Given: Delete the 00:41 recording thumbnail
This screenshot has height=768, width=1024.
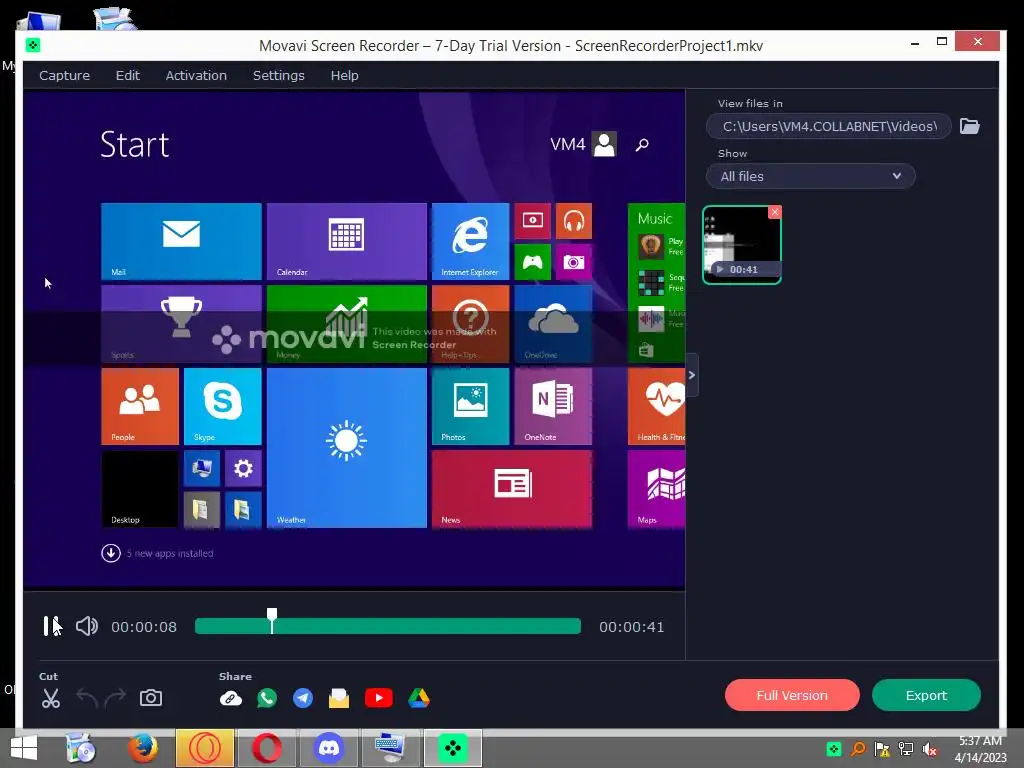Looking at the screenshot, I should [775, 212].
